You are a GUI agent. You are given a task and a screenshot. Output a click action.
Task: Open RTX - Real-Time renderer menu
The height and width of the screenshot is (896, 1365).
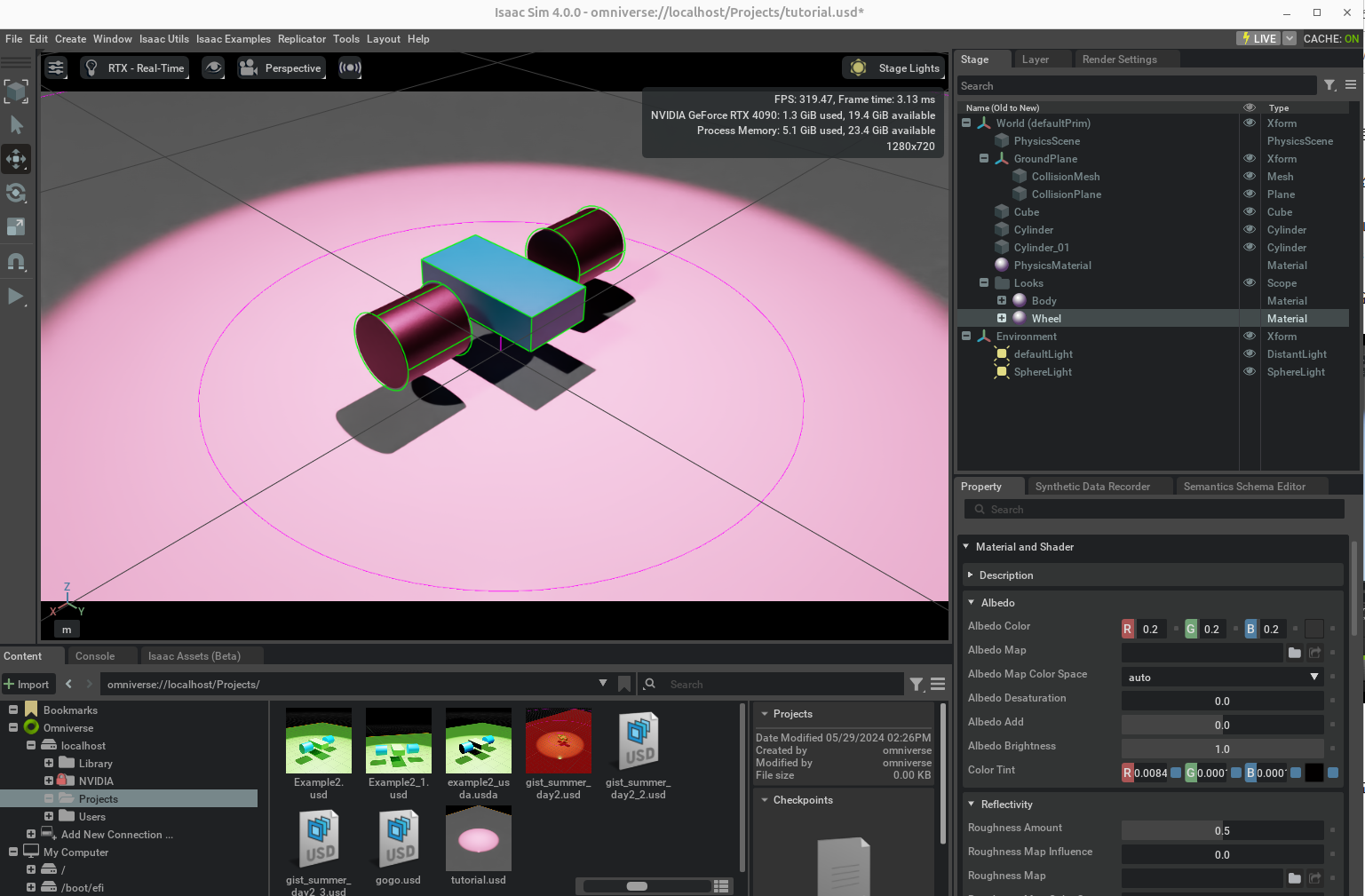coord(135,67)
